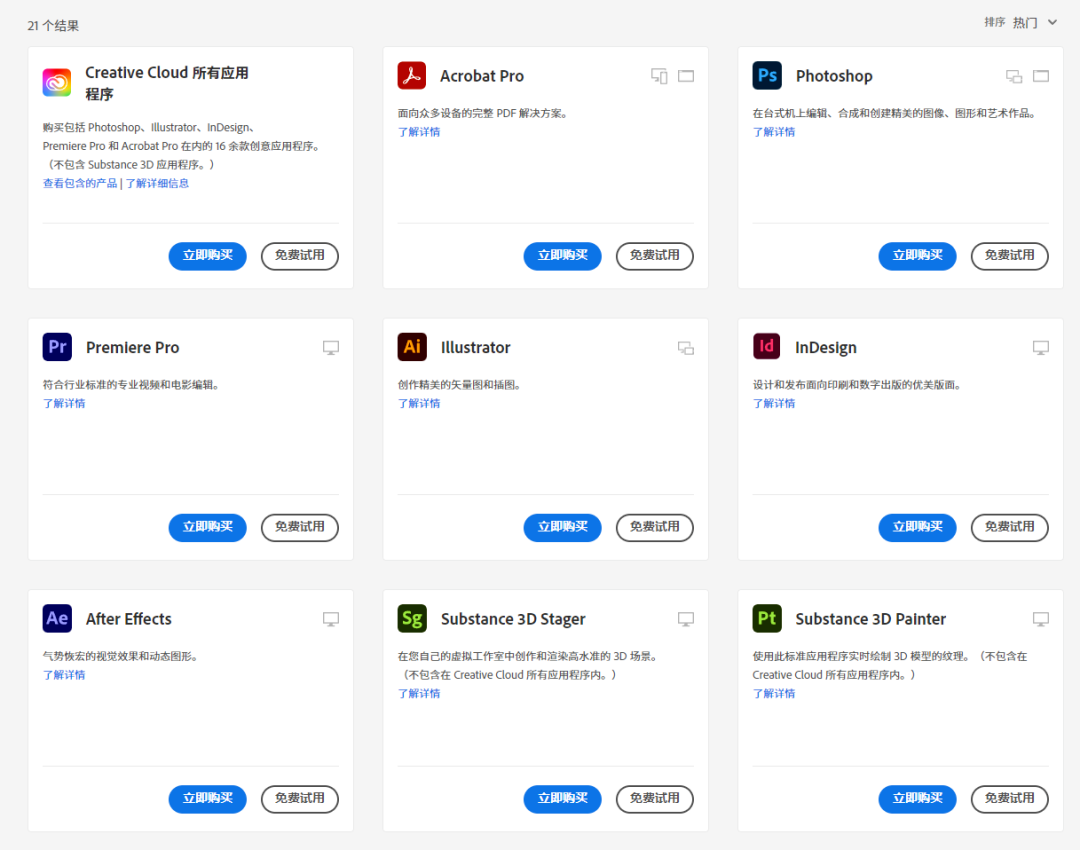This screenshot has height=850, width=1080.
Task: Click the Premiere Pro product title
Action: 132,347
